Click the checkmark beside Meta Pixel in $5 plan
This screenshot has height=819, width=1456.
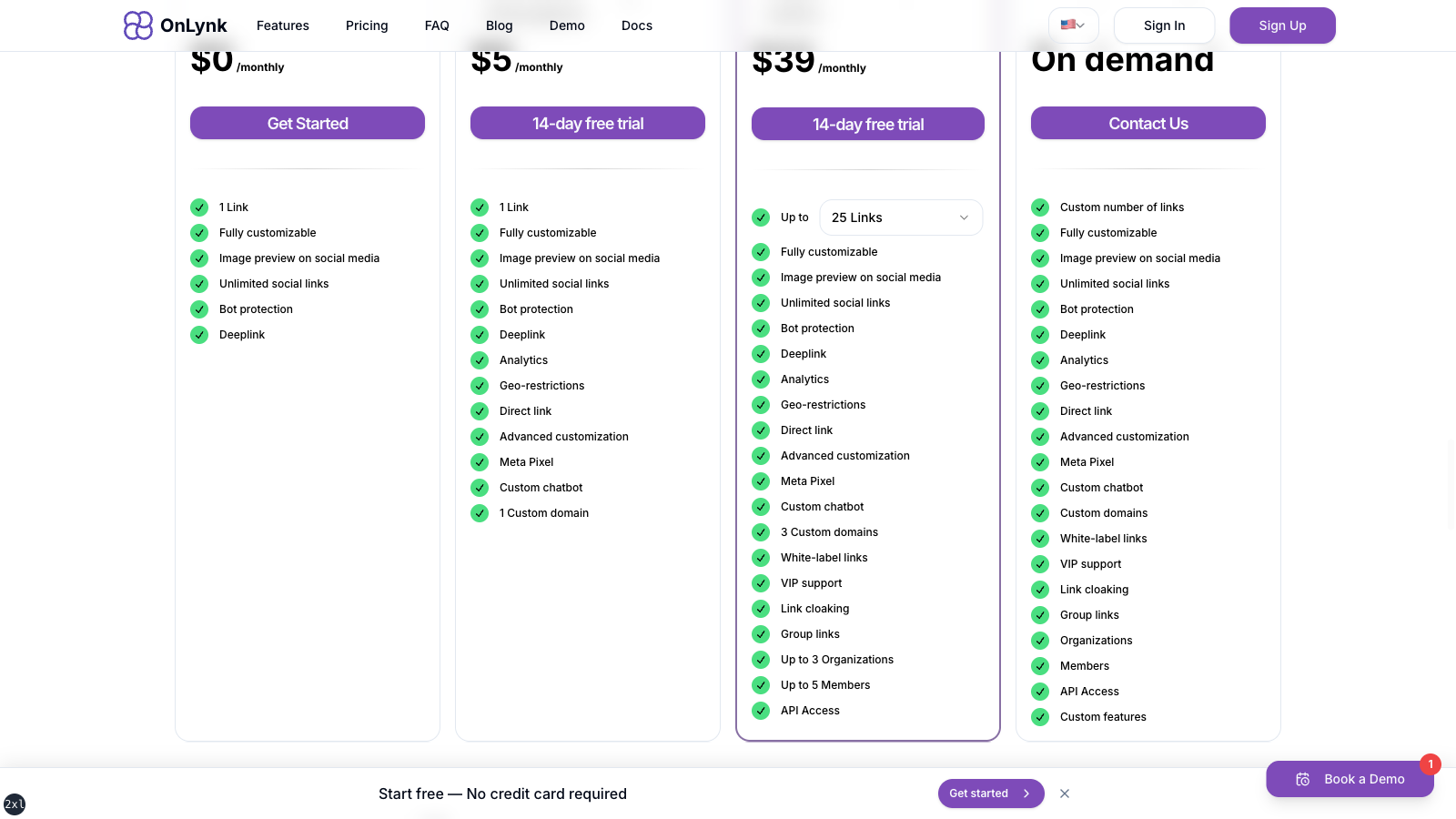tap(480, 462)
